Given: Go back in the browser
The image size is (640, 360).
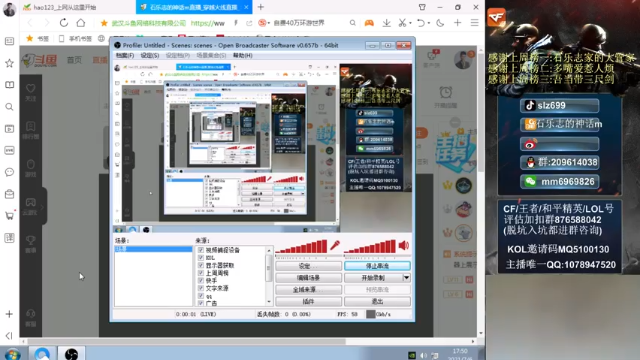Looking at the screenshot, I should click(30, 23).
